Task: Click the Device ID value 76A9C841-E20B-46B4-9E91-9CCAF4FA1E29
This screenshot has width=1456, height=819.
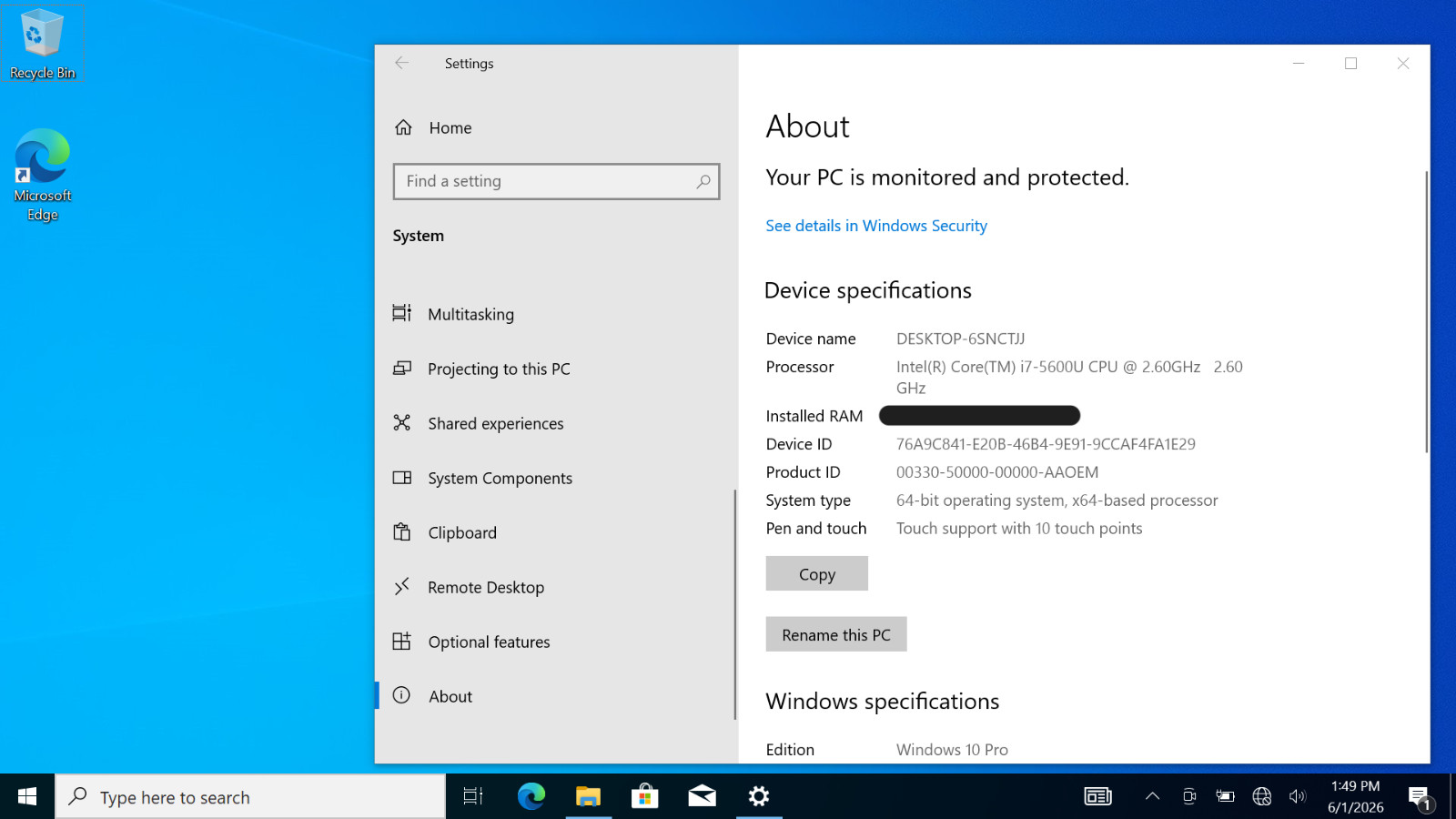Action: click(1046, 444)
